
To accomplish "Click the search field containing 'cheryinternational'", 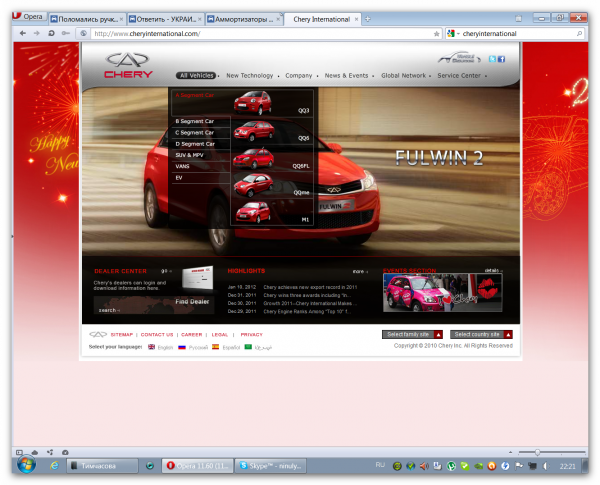I will tap(518, 34).
